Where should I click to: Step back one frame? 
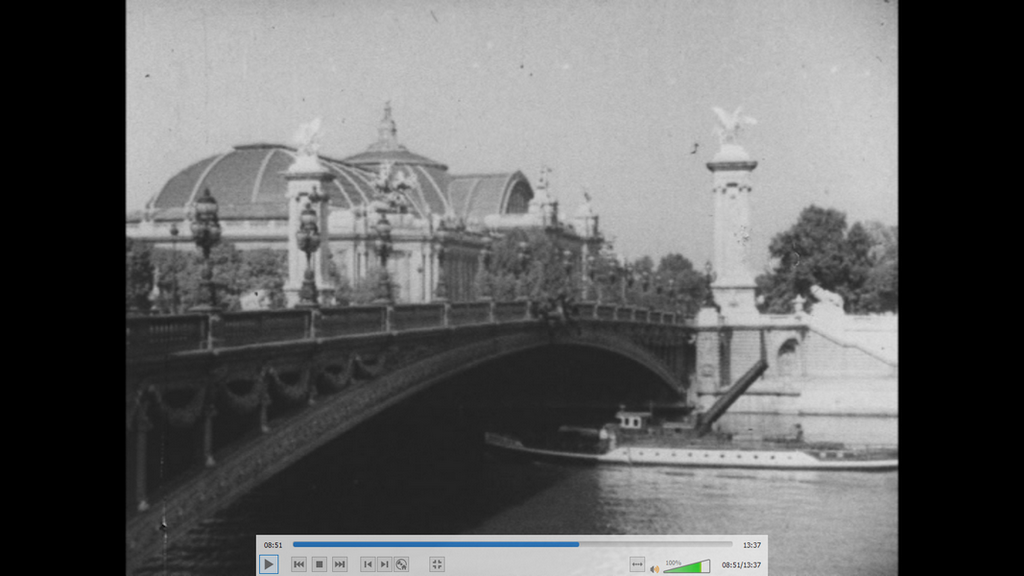point(368,564)
